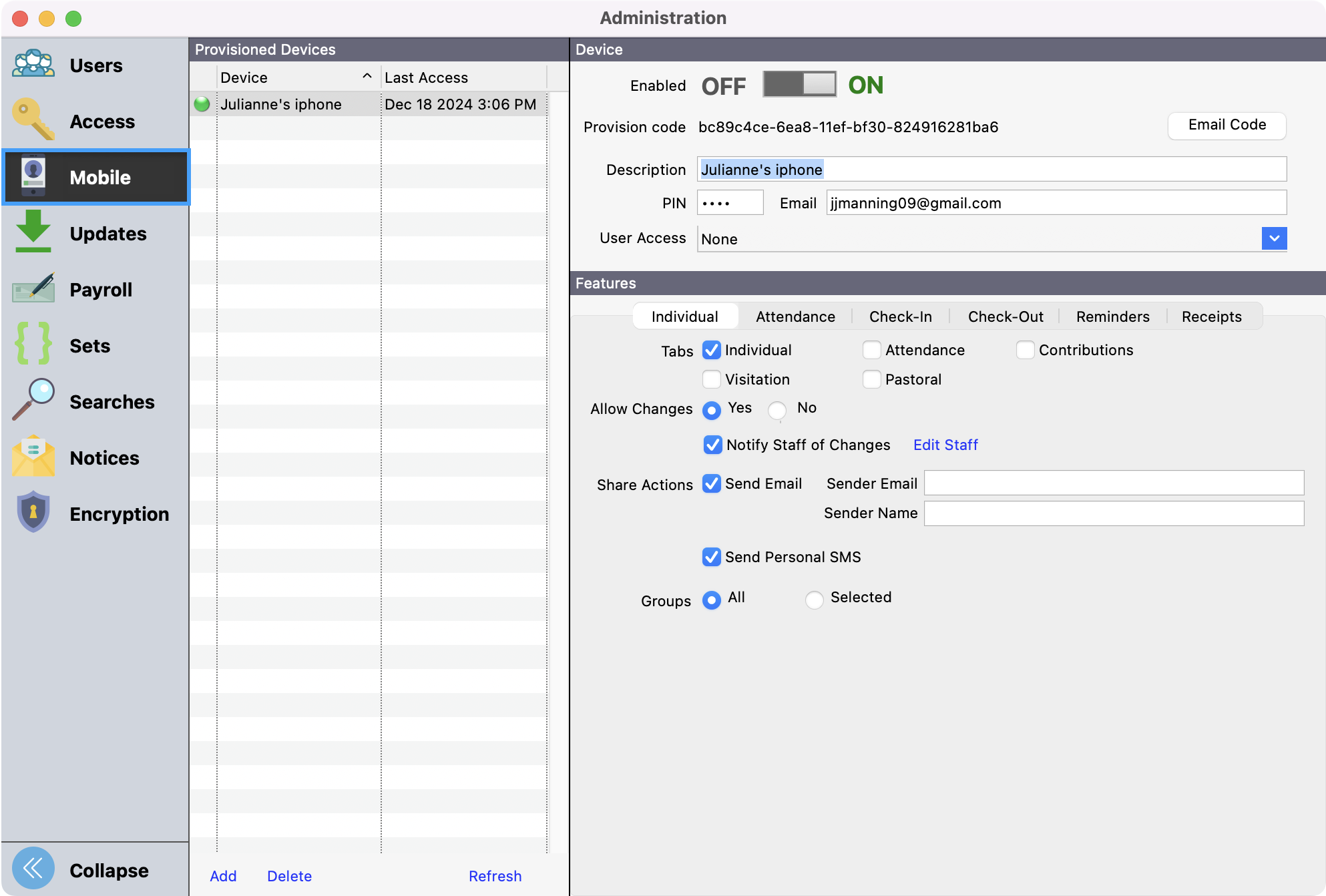Screen dimensions: 1326x896
Task: Select the Updates download arrow icon
Action: (x=33, y=232)
